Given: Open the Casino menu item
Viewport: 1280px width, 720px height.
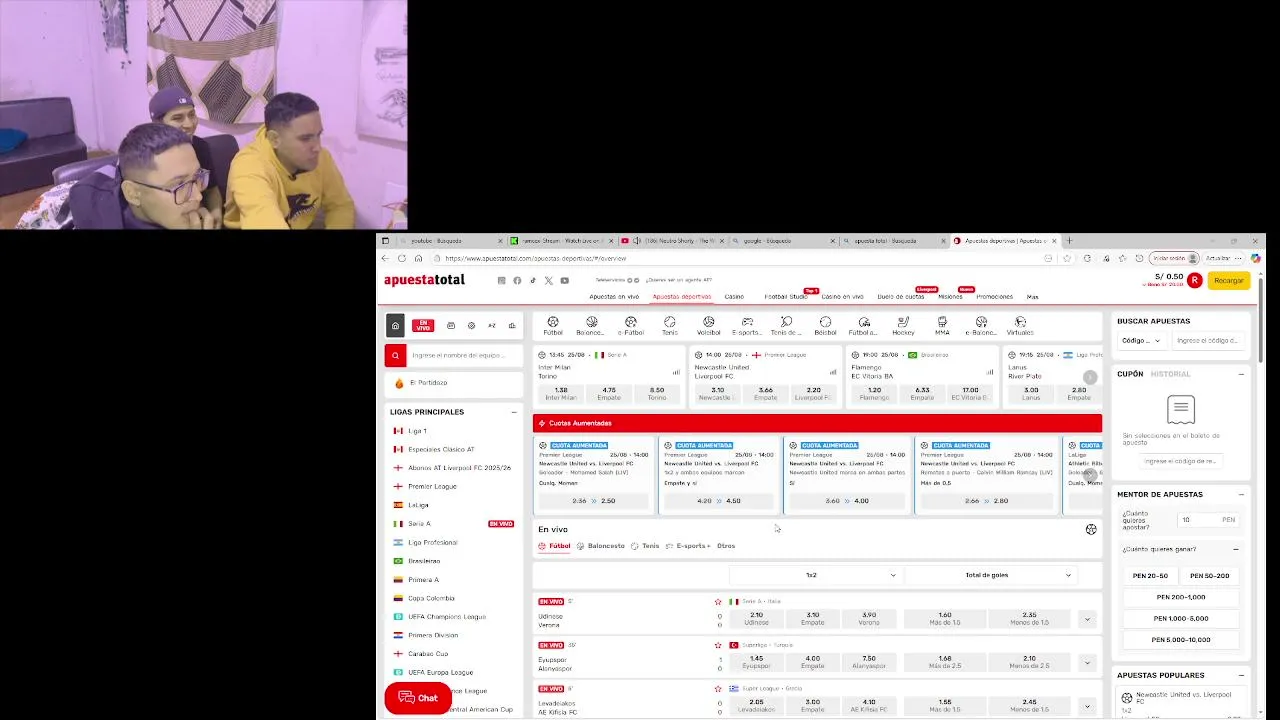Looking at the screenshot, I should [x=734, y=297].
